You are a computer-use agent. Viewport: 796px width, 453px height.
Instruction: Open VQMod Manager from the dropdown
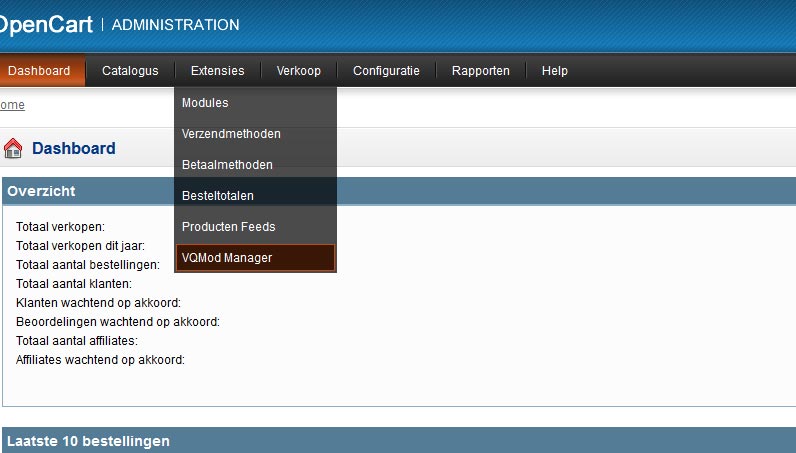pos(255,257)
